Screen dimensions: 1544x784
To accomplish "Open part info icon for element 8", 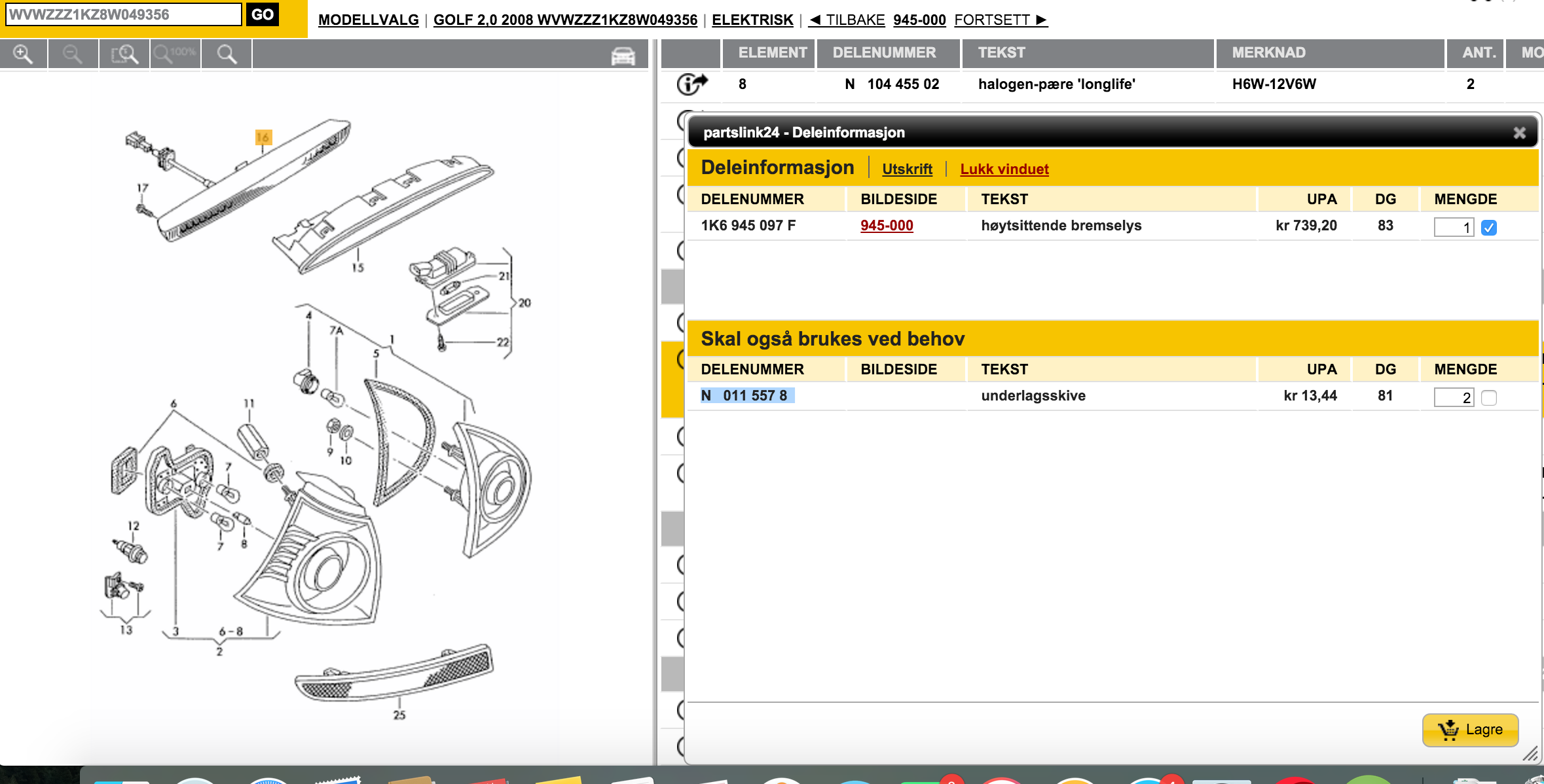I will tap(691, 84).
